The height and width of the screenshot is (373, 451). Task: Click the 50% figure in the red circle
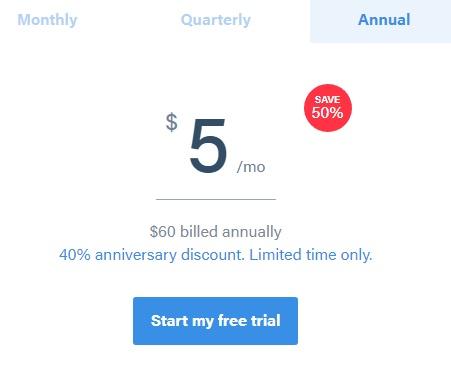point(327,112)
